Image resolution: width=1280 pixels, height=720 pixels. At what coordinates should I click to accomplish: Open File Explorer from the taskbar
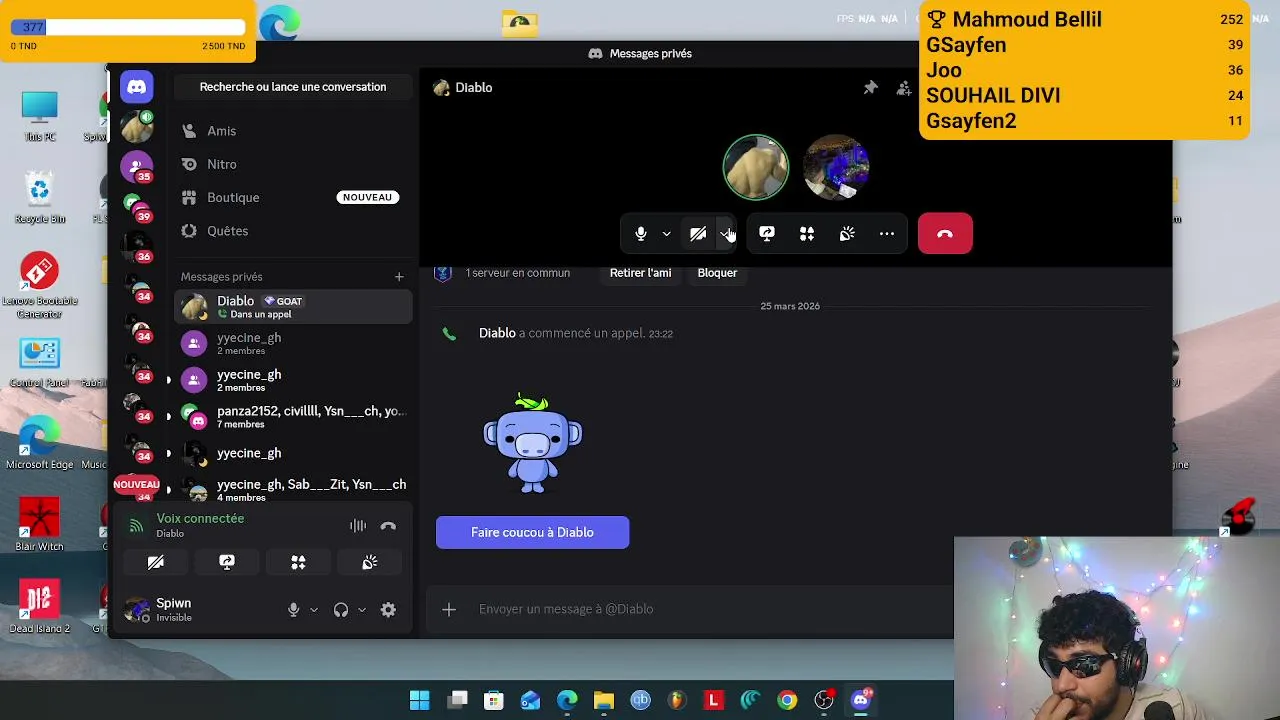point(604,700)
